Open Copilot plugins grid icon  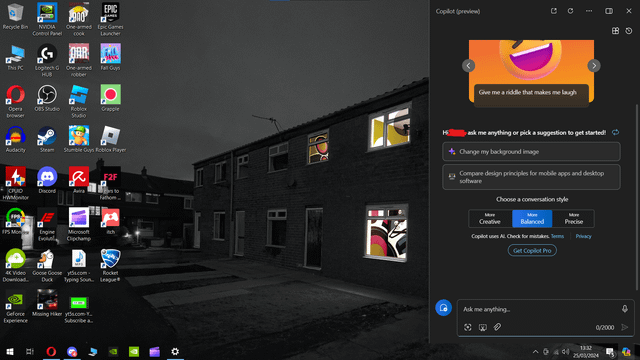(x=616, y=31)
